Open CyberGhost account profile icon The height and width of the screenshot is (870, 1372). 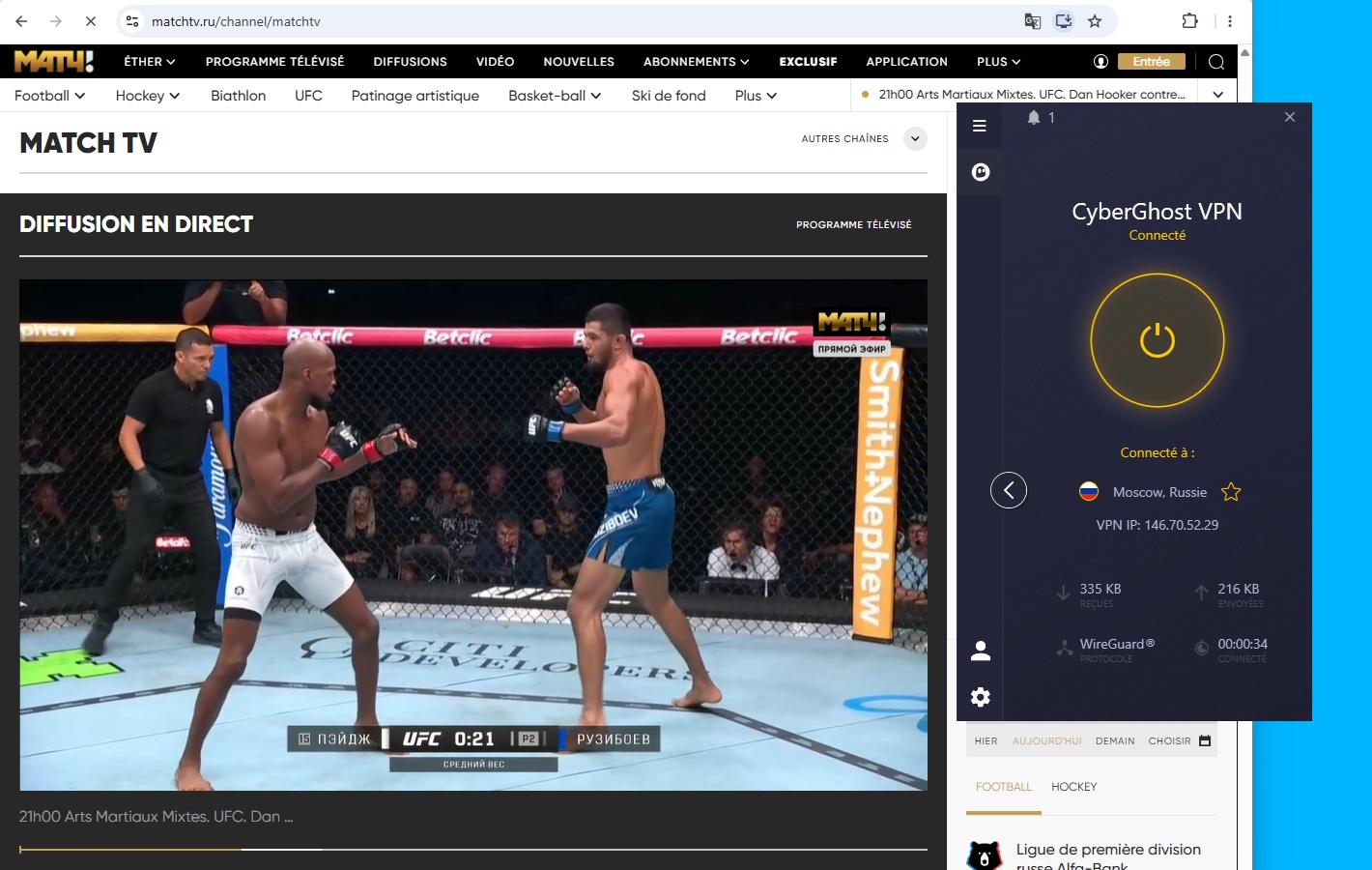(980, 651)
